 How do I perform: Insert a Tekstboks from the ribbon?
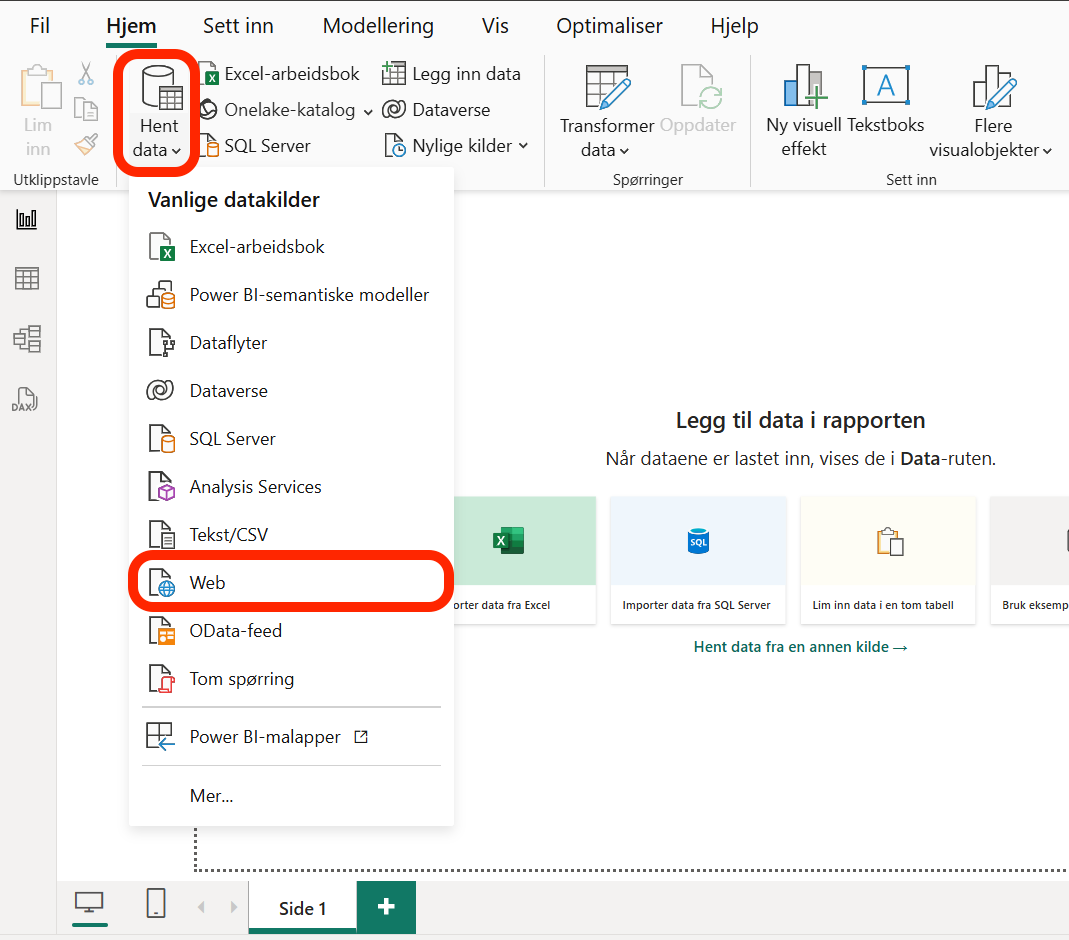(885, 99)
